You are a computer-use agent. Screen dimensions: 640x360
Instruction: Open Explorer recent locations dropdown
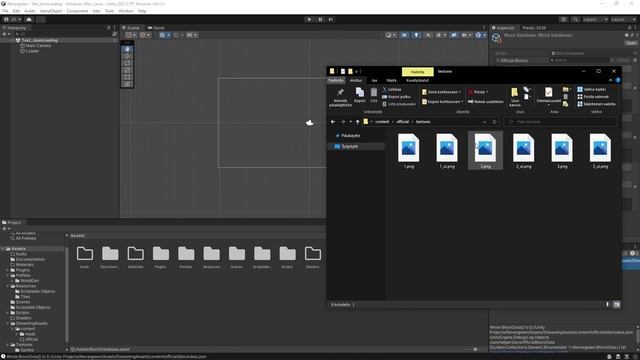[350, 122]
